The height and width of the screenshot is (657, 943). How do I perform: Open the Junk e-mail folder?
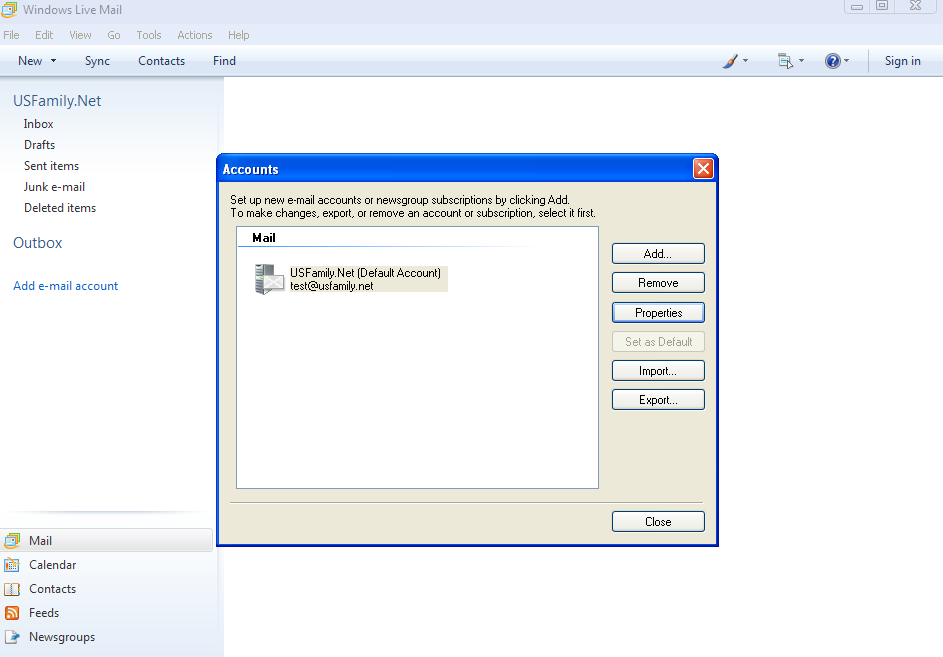point(54,187)
